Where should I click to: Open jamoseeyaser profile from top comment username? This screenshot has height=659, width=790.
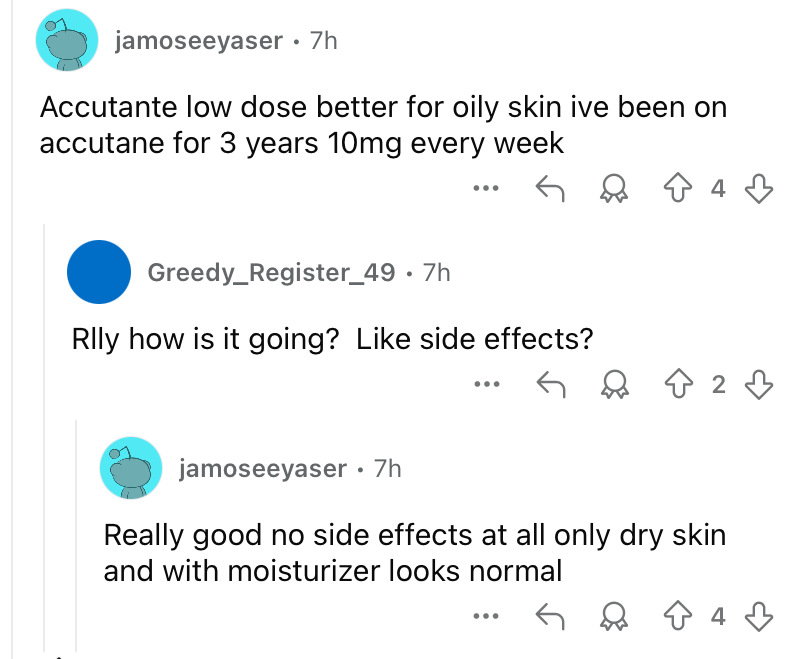(x=199, y=40)
